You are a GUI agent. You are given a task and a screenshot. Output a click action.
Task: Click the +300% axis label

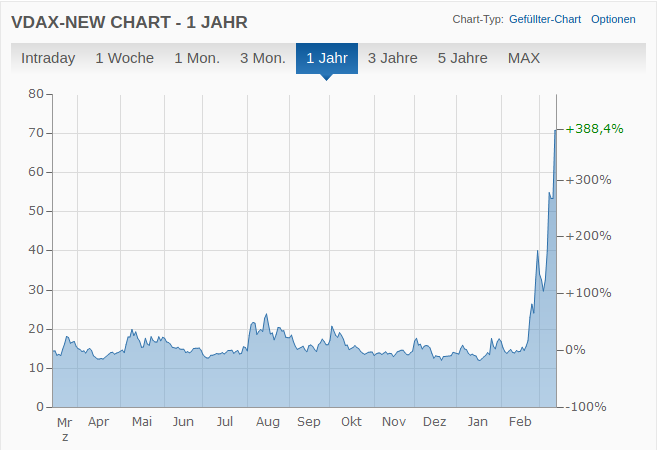point(588,180)
